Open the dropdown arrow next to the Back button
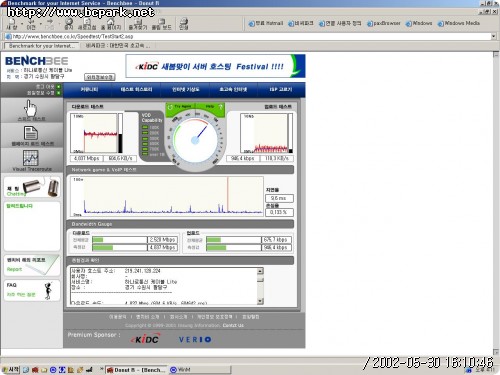This screenshot has width=500, height=375. pyautogui.click(x=41, y=24)
